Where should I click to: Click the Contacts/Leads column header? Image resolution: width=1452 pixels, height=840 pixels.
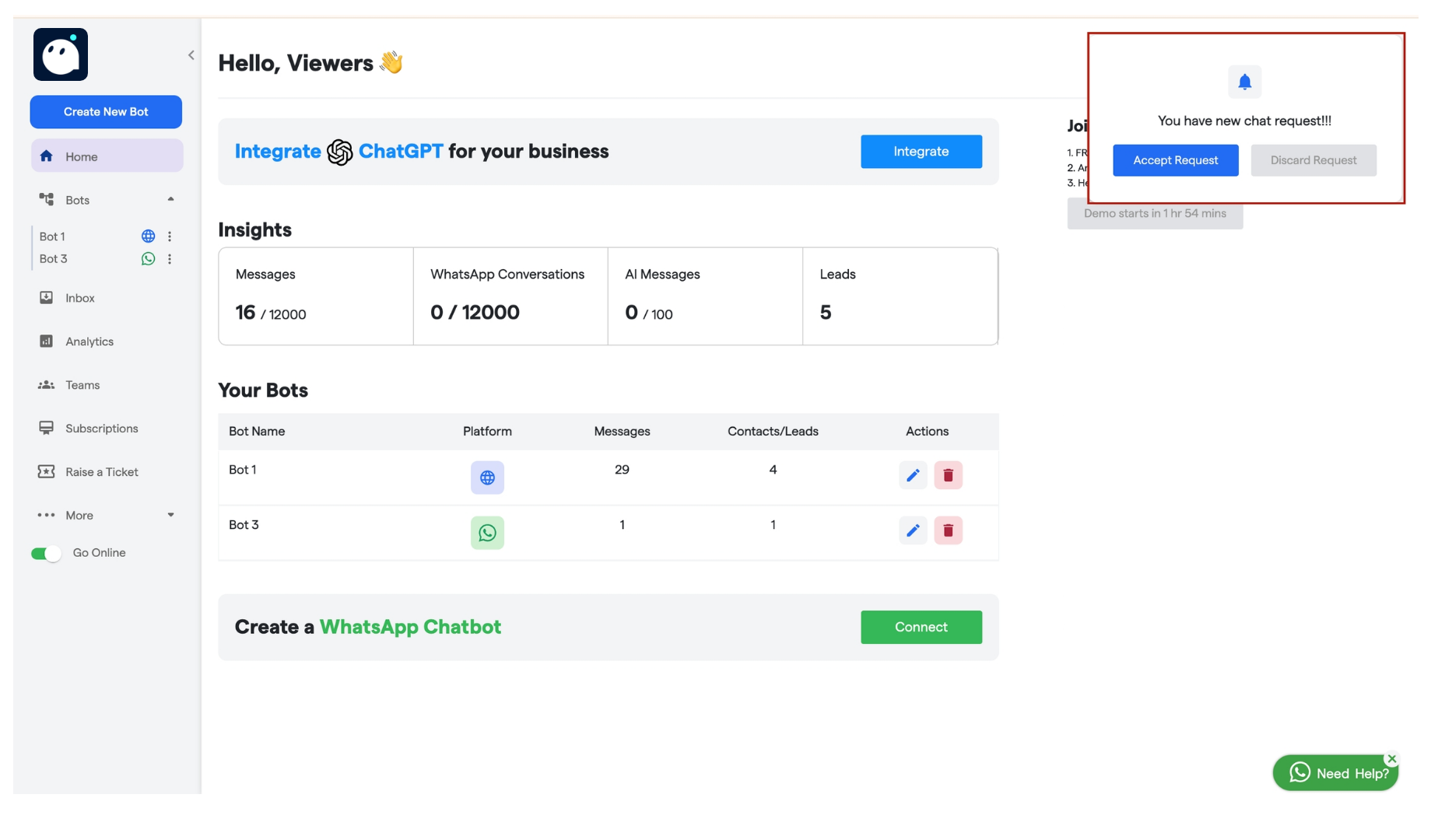click(x=773, y=432)
